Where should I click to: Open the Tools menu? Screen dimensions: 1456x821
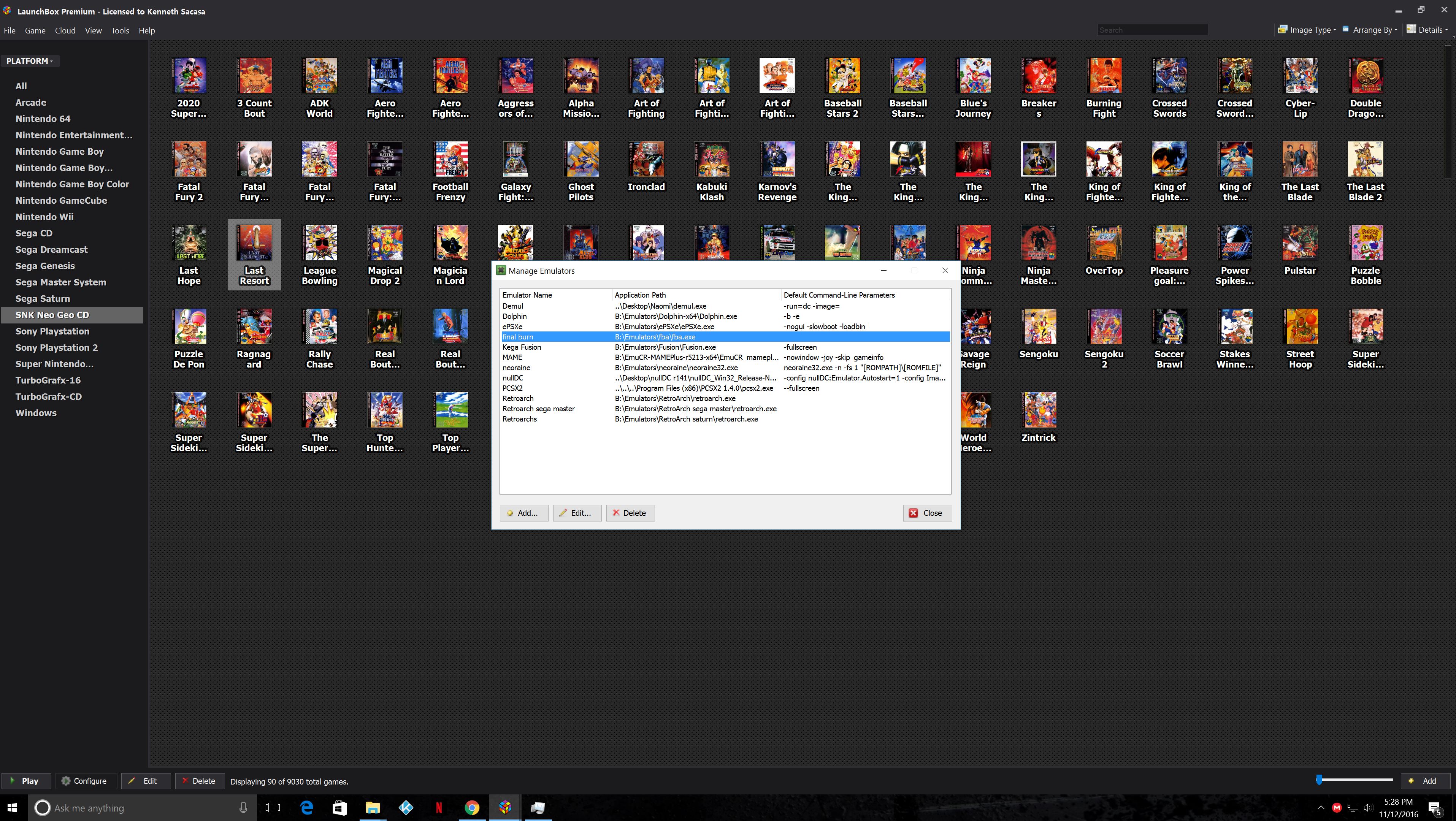click(120, 30)
